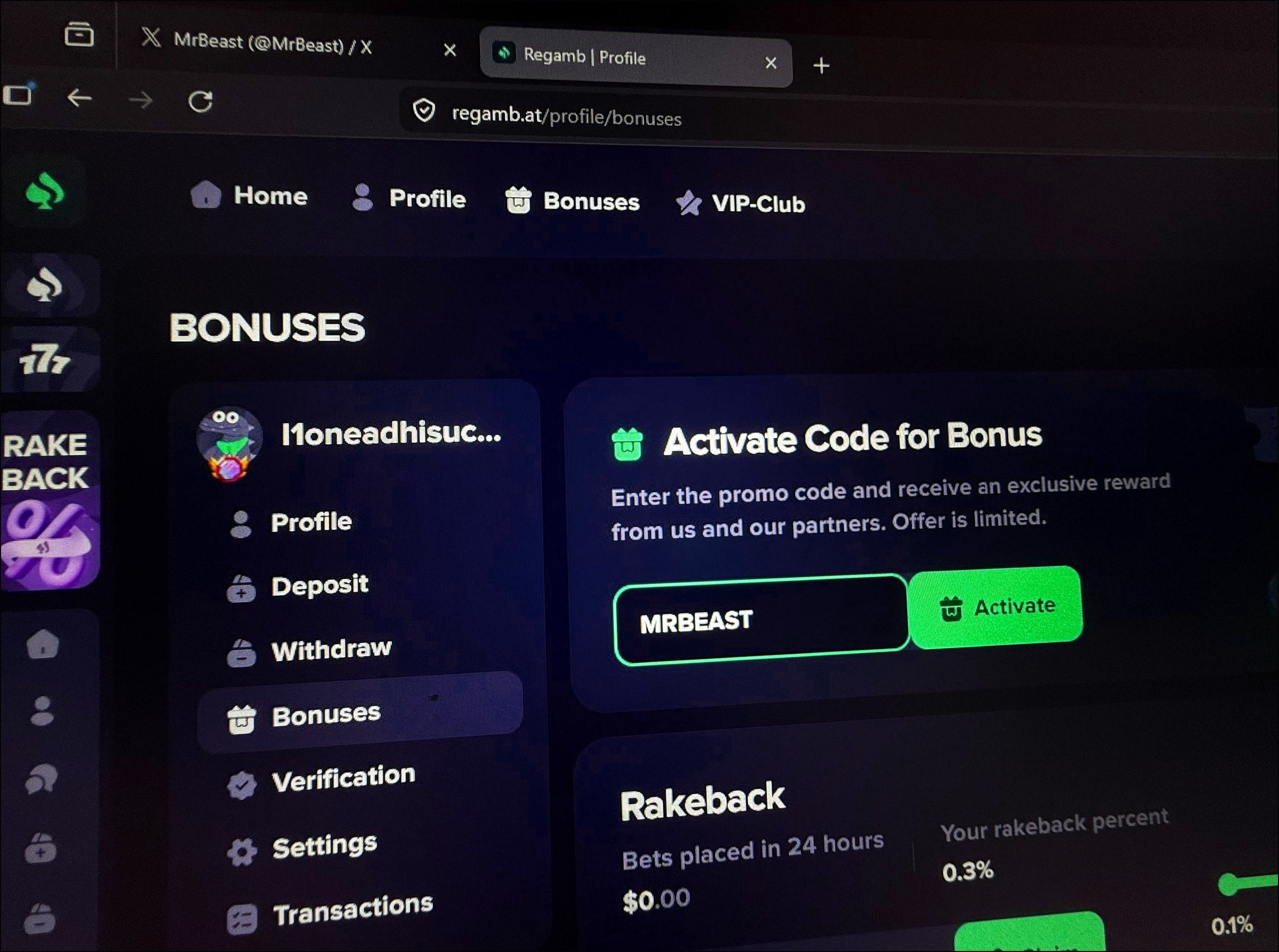Screen dimensions: 1279x952
Task: Click the browser reload icon
Action: [x=200, y=102]
